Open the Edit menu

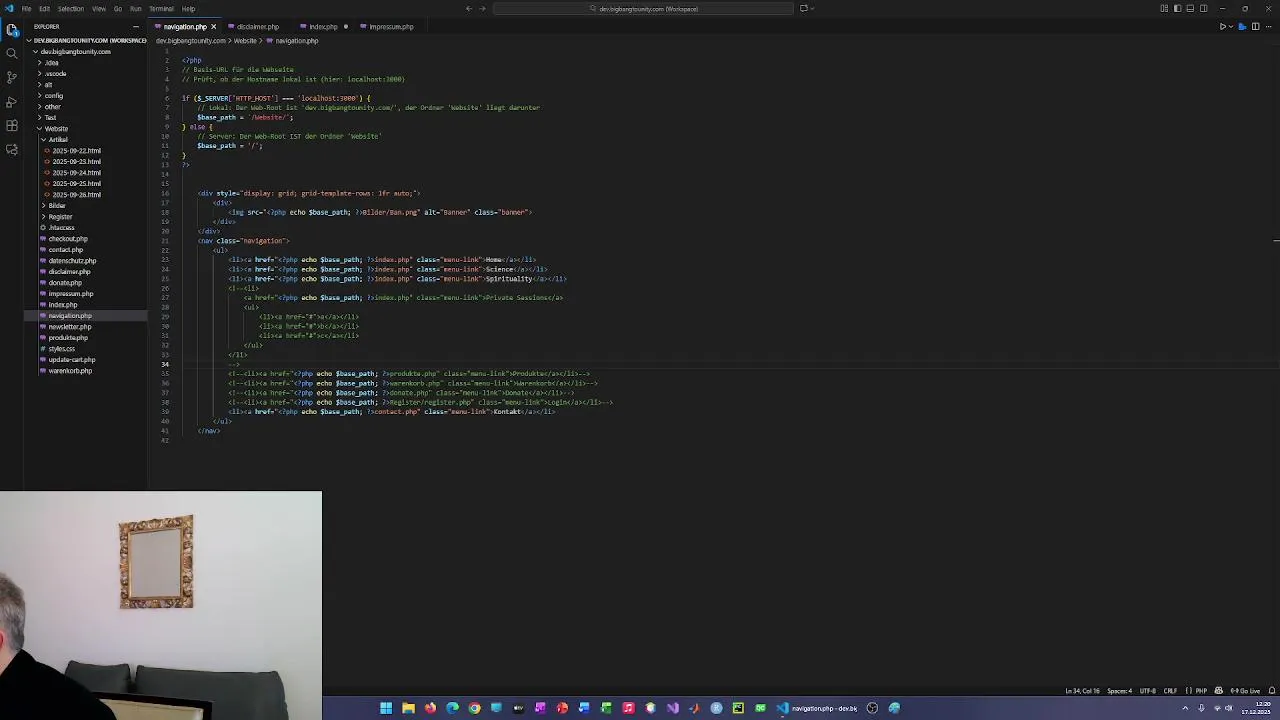pyautogui.click(x=44, y=9)
